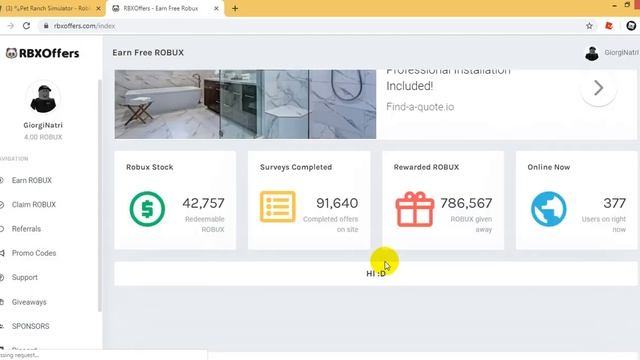The width and height of the screenshot is (640, 360).
Task: Open Giveaways in the sidebar
Action: click(x=29, y=302)
